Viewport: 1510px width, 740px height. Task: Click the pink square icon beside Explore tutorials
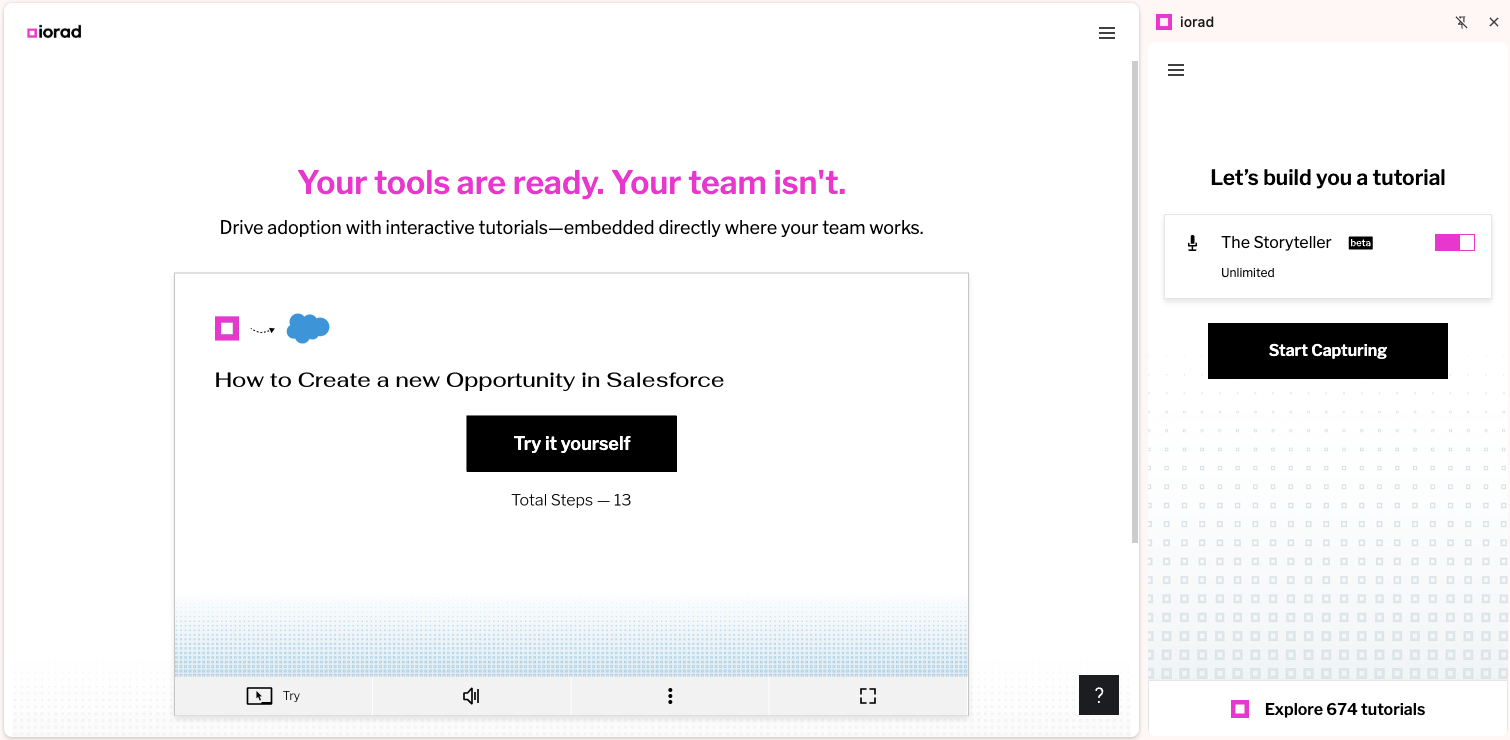pyautogui.click(x=1240, y=709)
